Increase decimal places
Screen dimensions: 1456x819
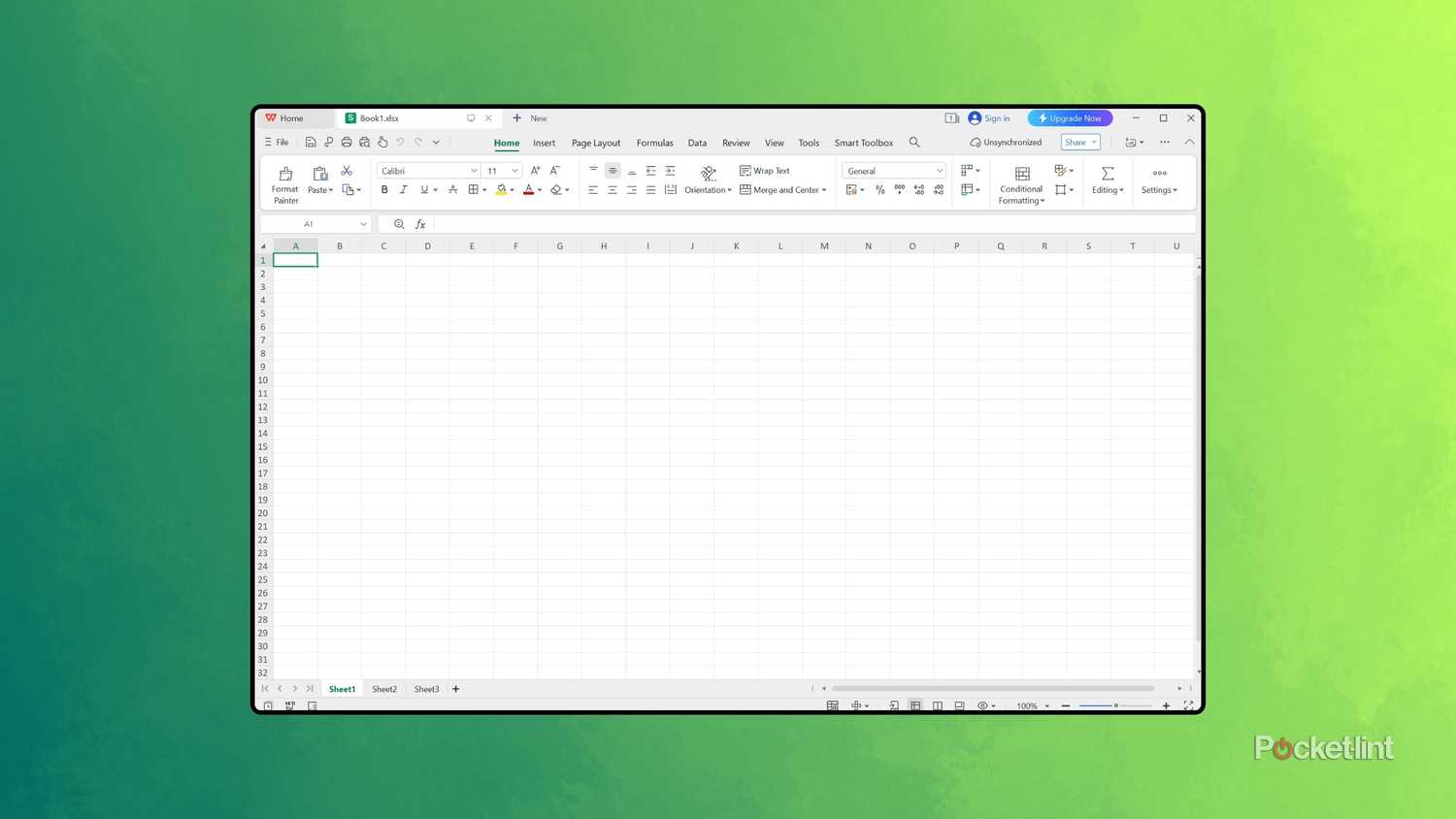pyautogui.click(x=918, y=189)
